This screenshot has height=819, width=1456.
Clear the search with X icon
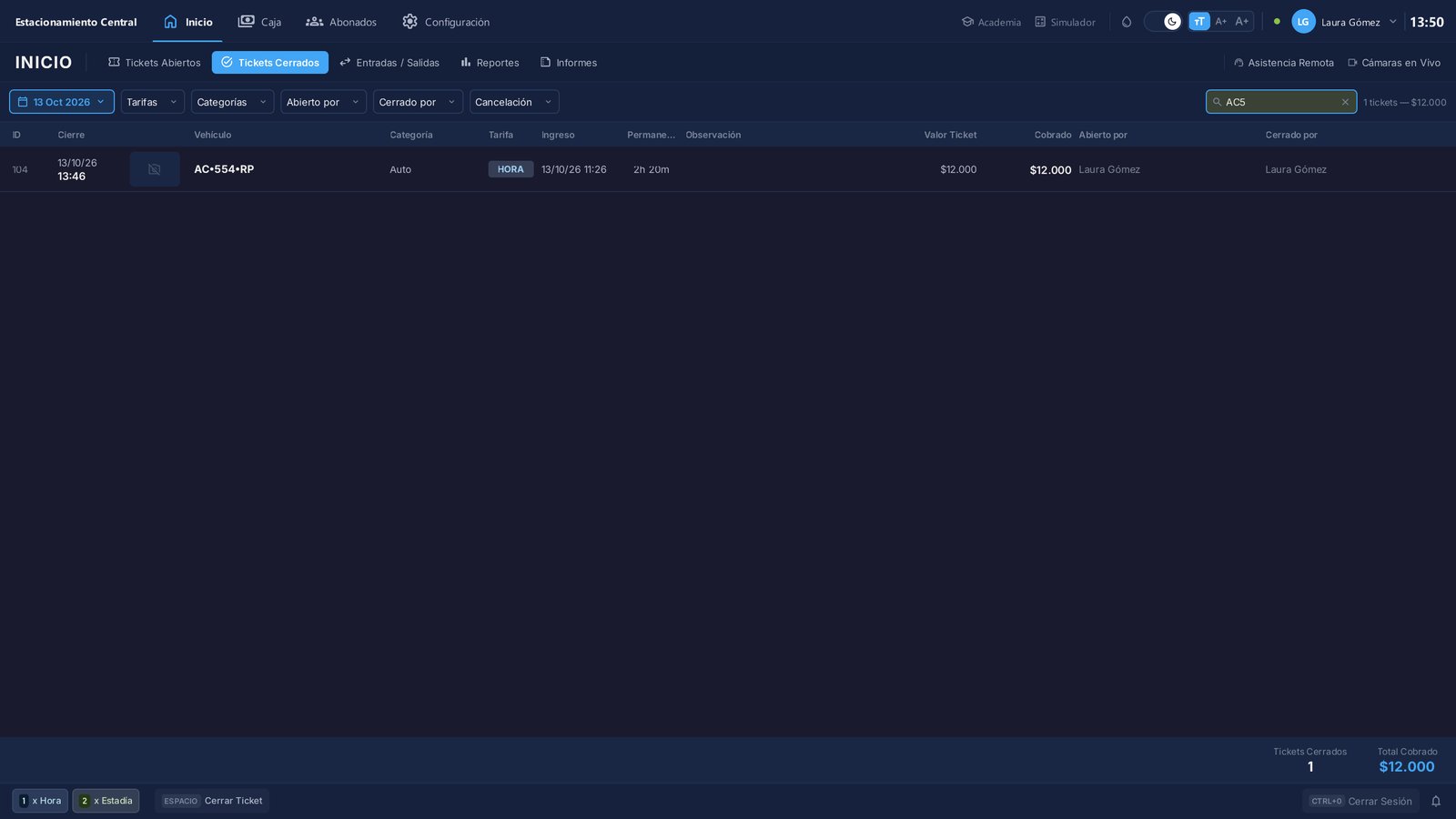(1345, 102)
